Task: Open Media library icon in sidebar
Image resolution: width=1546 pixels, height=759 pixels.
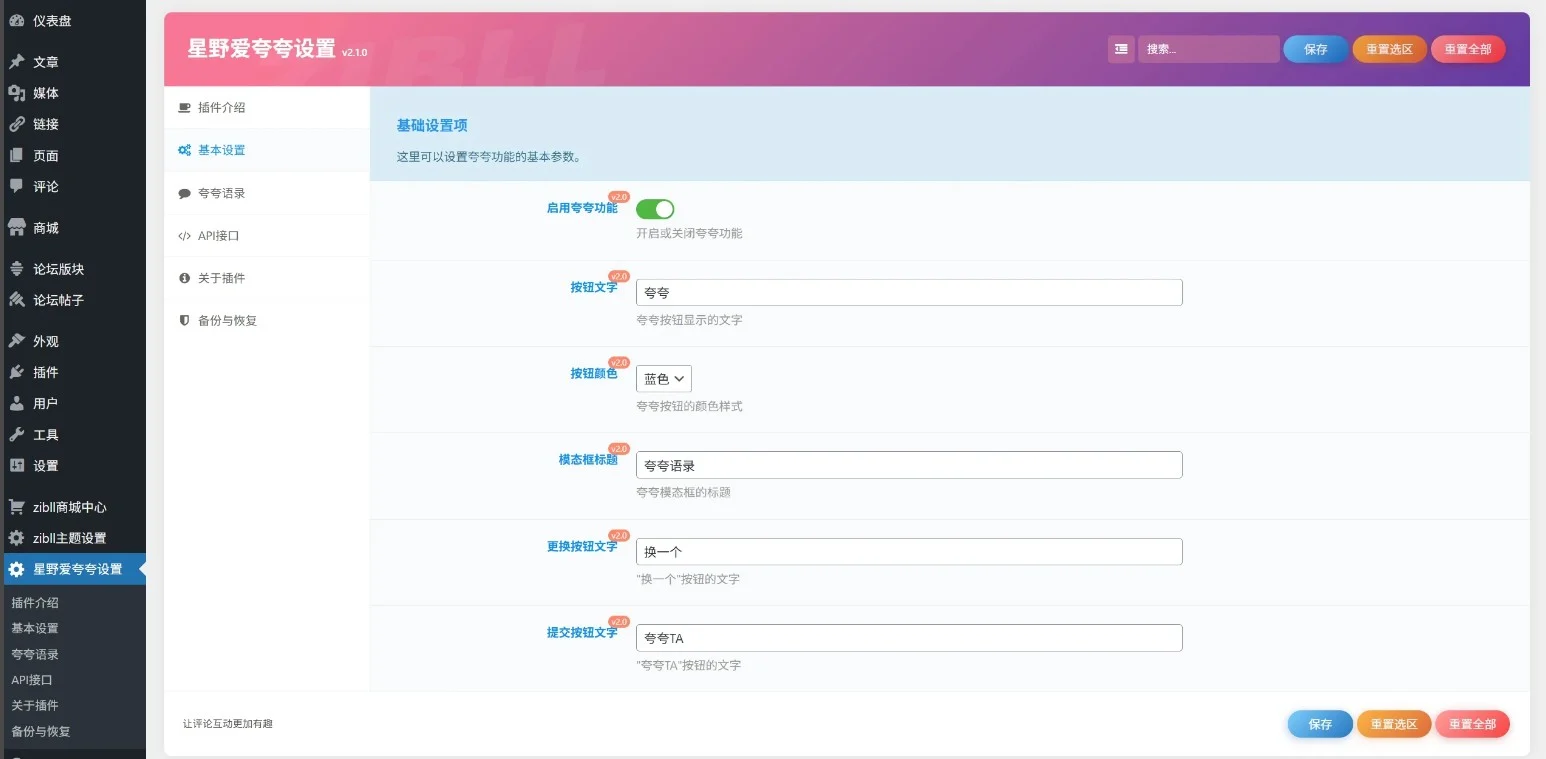Action: 17,93
